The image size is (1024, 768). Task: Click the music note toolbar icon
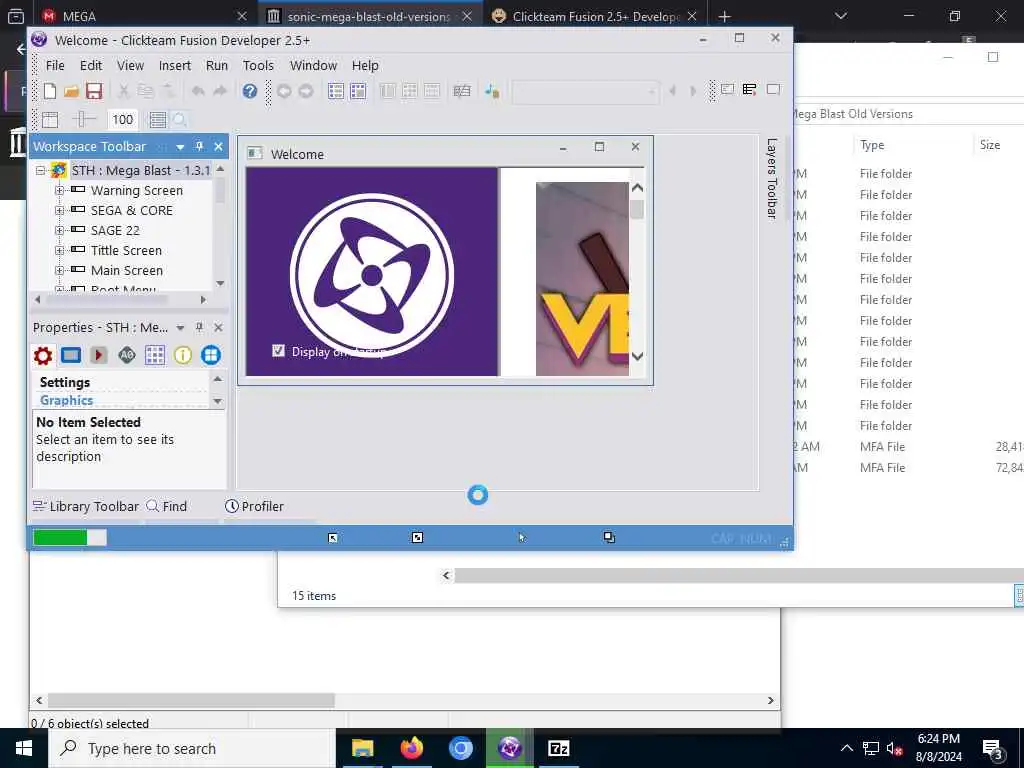point(492,91)
